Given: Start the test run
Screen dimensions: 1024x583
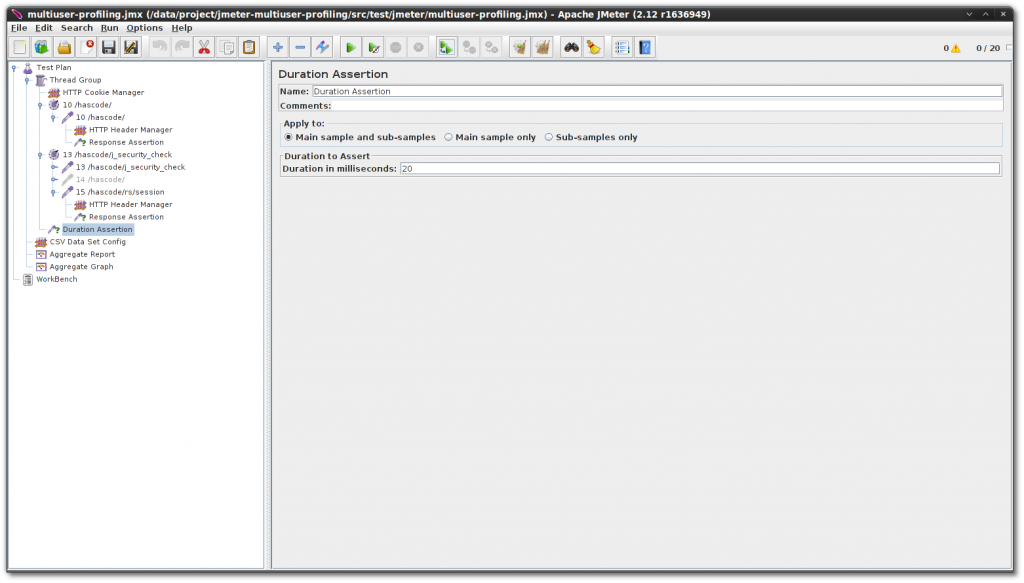Looking at the screenshot, I should pyautogui.click(x=350, y=46).
